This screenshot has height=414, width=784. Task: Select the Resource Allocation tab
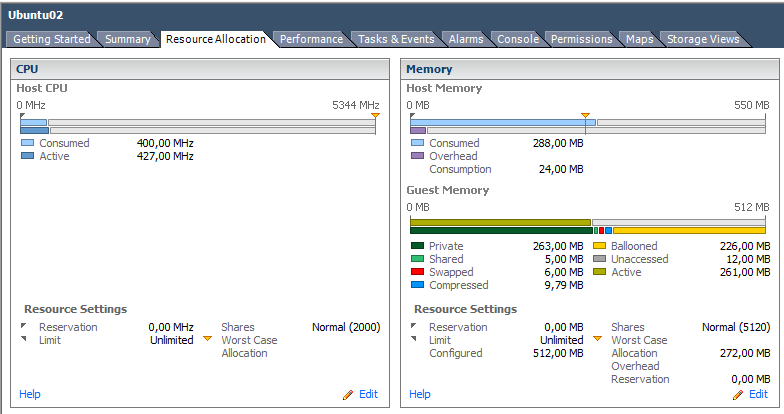[x=216, y=39]
